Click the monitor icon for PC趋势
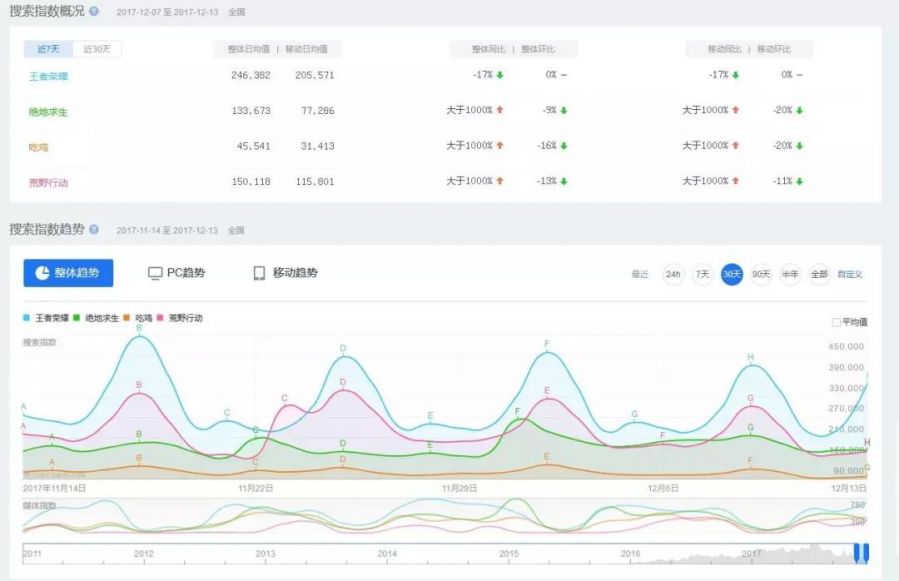 tap(155, 273)
